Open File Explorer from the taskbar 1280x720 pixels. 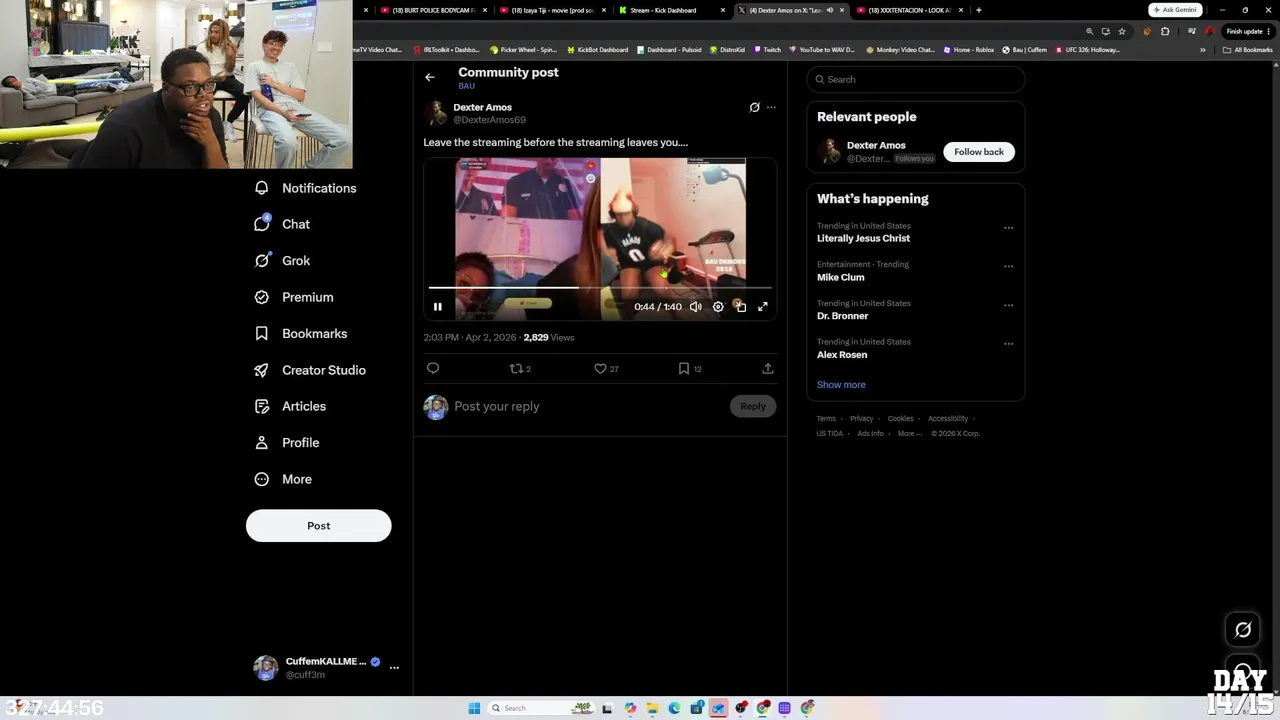coord(652,708)
